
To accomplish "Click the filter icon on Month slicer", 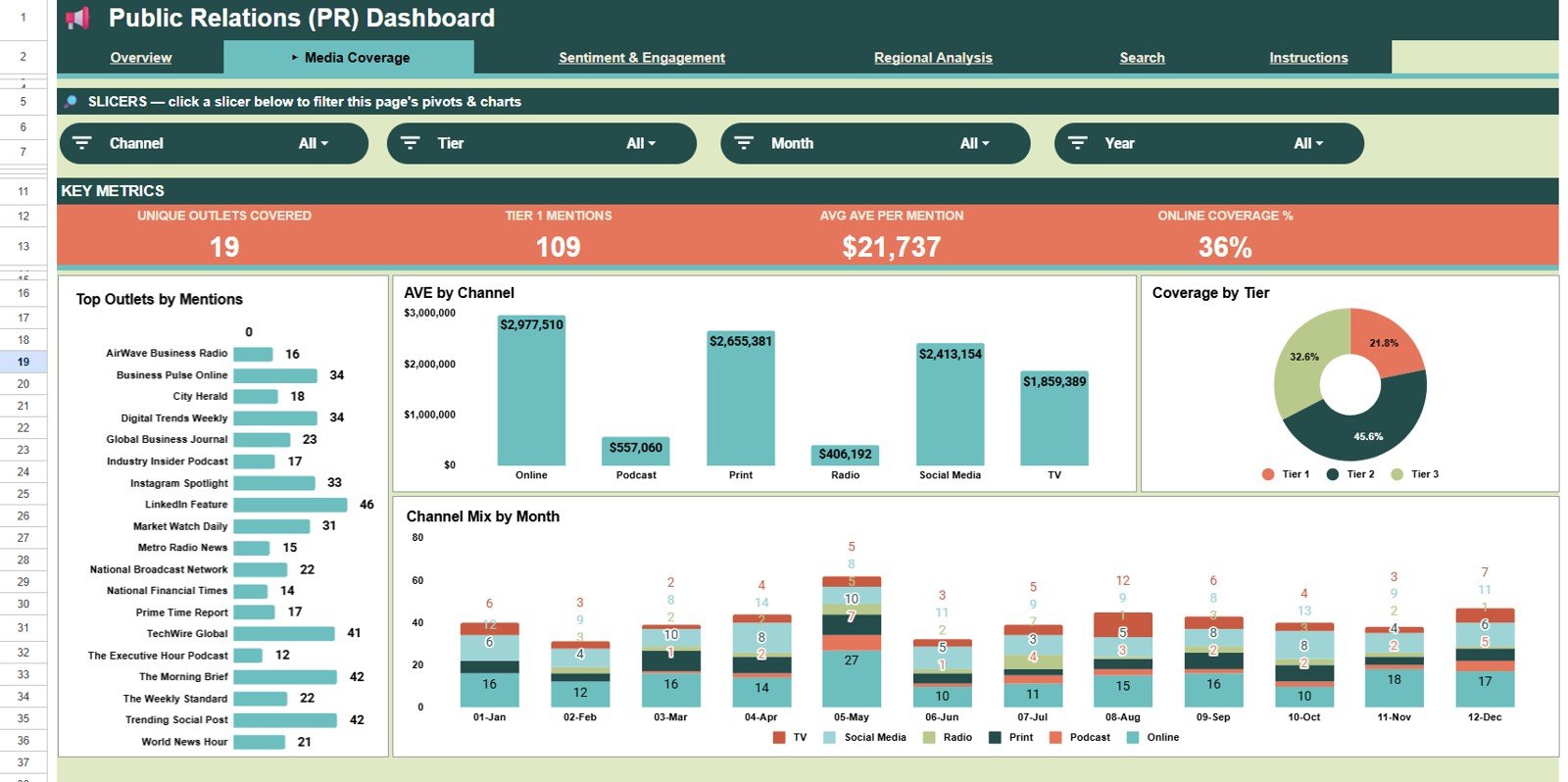I will [x=744, y=143].
